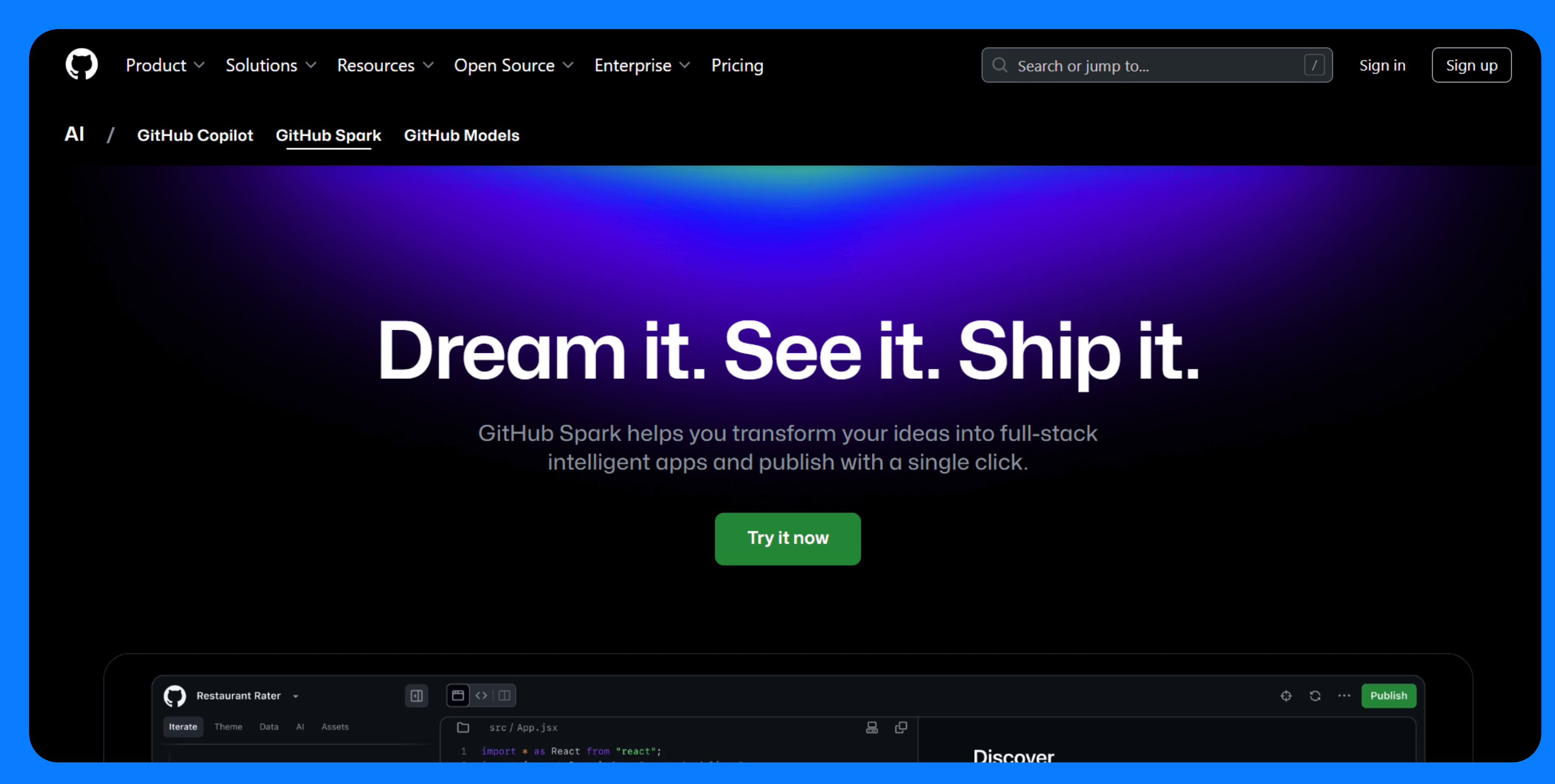Click the folder icon beside src/App.jsx
Image resolution: width=1555 pixels, height=784 pixels.
click(463, 727)
